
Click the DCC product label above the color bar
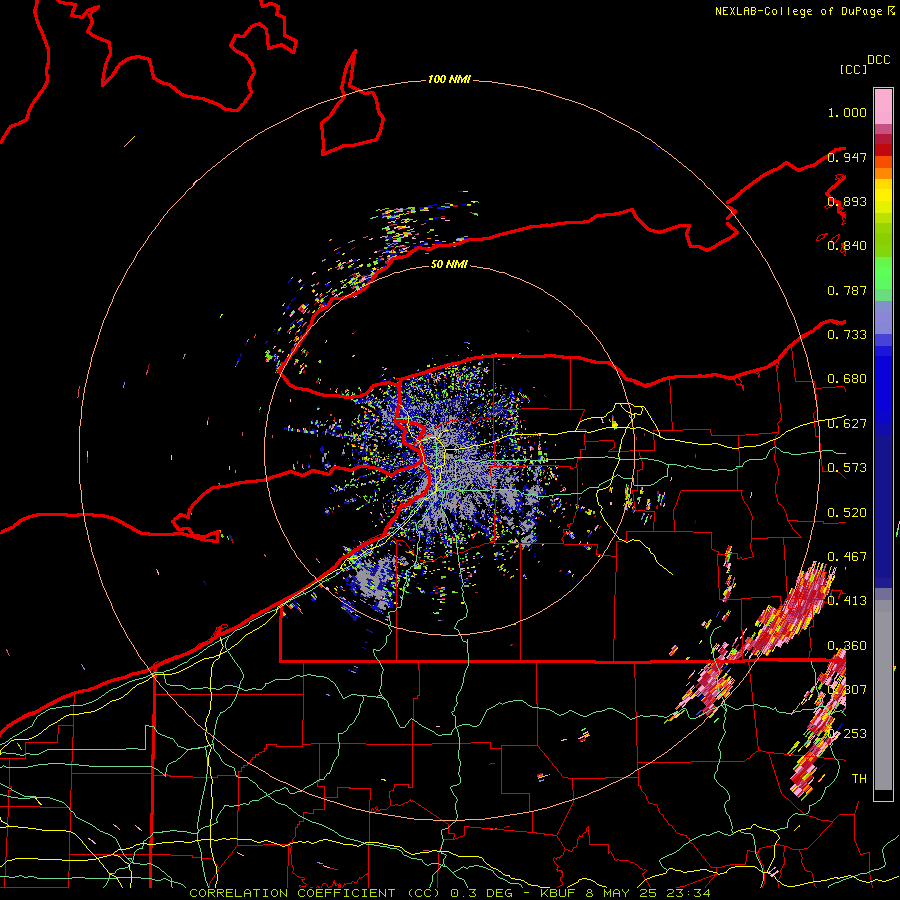coord(879,60)
